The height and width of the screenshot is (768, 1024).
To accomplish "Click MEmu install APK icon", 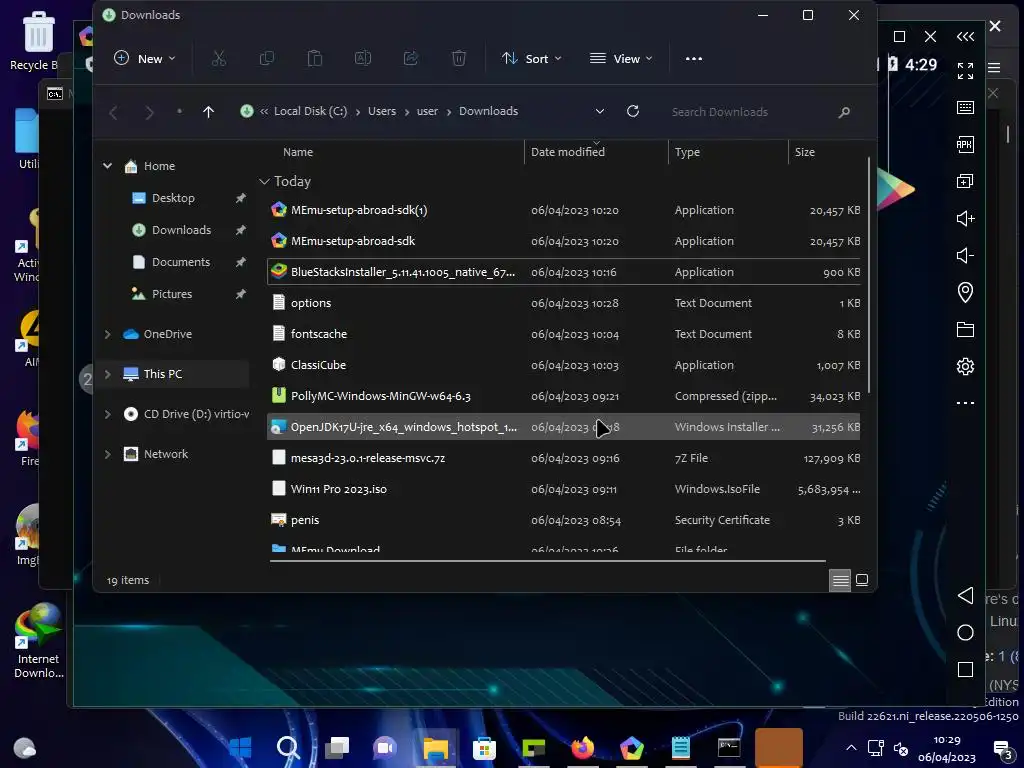I will pyautogui.click(x=965, y=144).
